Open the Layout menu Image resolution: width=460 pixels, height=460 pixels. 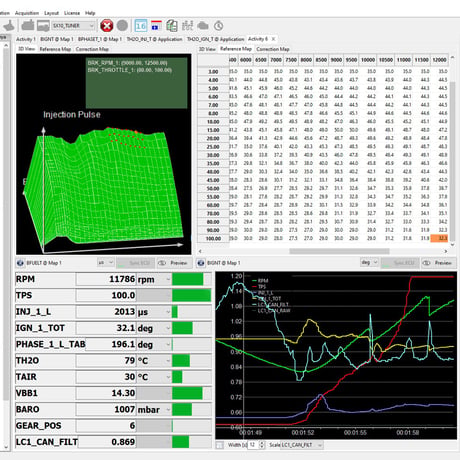point(51,13)
